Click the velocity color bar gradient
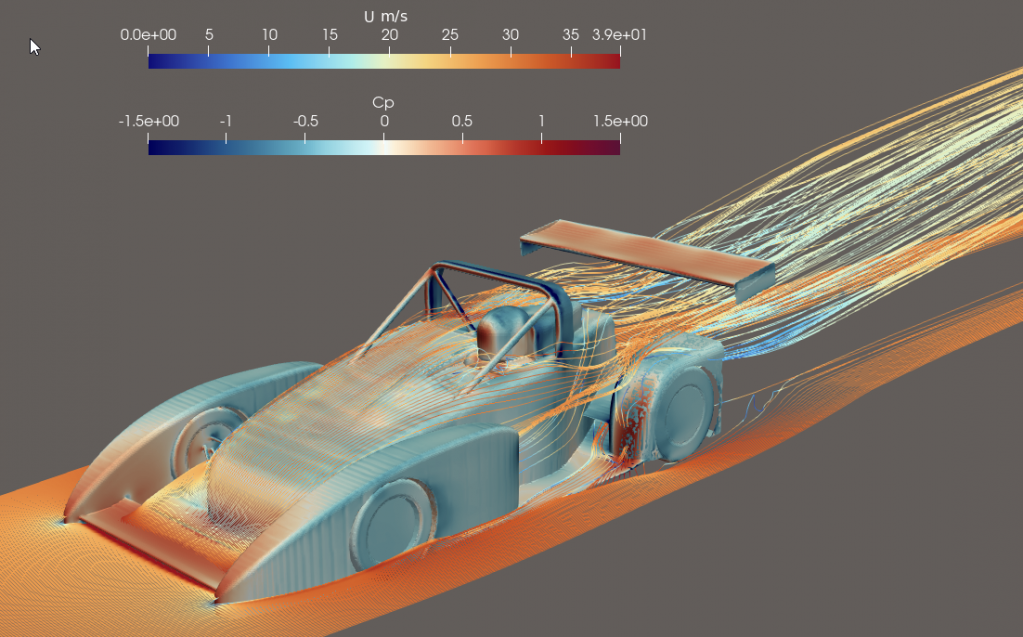Image resolution: width=1023 pixels, height=637 pixels. click(x=384, y=61)
